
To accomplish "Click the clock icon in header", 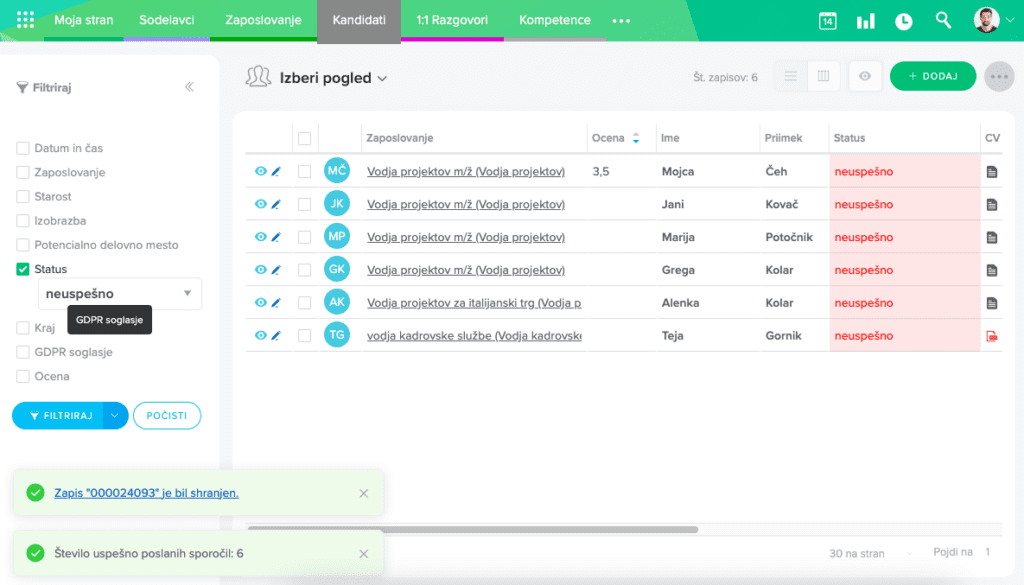I will [903, 21].
